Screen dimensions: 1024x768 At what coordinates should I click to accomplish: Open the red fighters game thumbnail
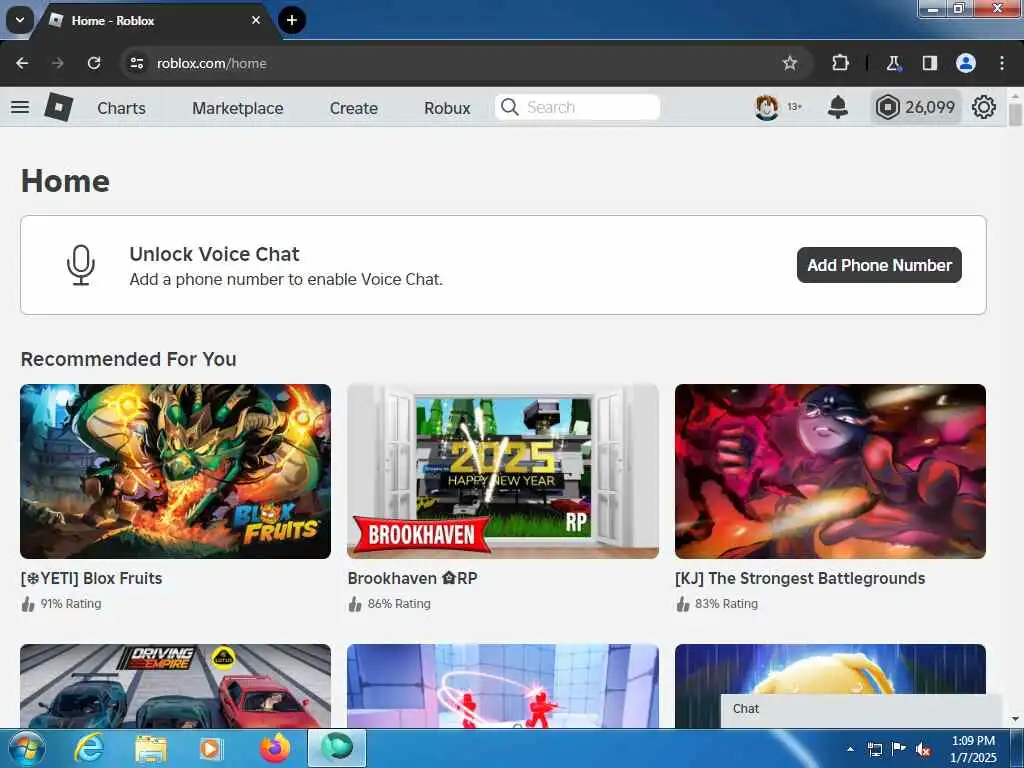(x=503, y=686)
